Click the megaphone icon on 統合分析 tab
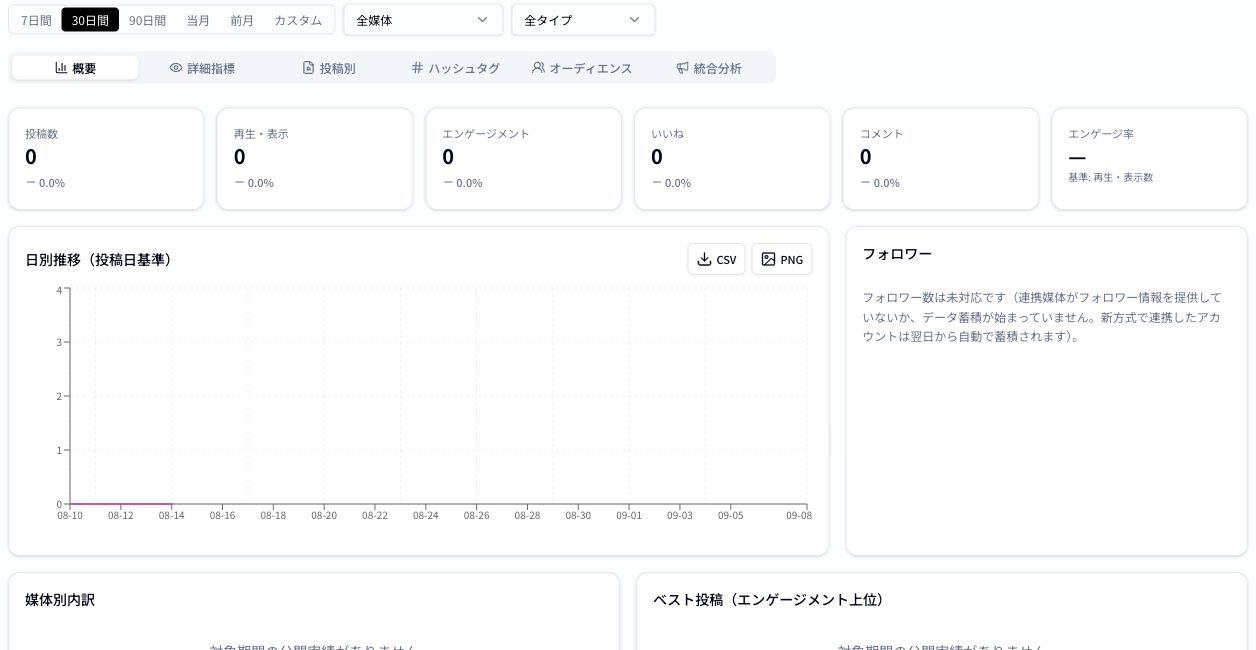The image size is (1256, 650). (682, 68)
